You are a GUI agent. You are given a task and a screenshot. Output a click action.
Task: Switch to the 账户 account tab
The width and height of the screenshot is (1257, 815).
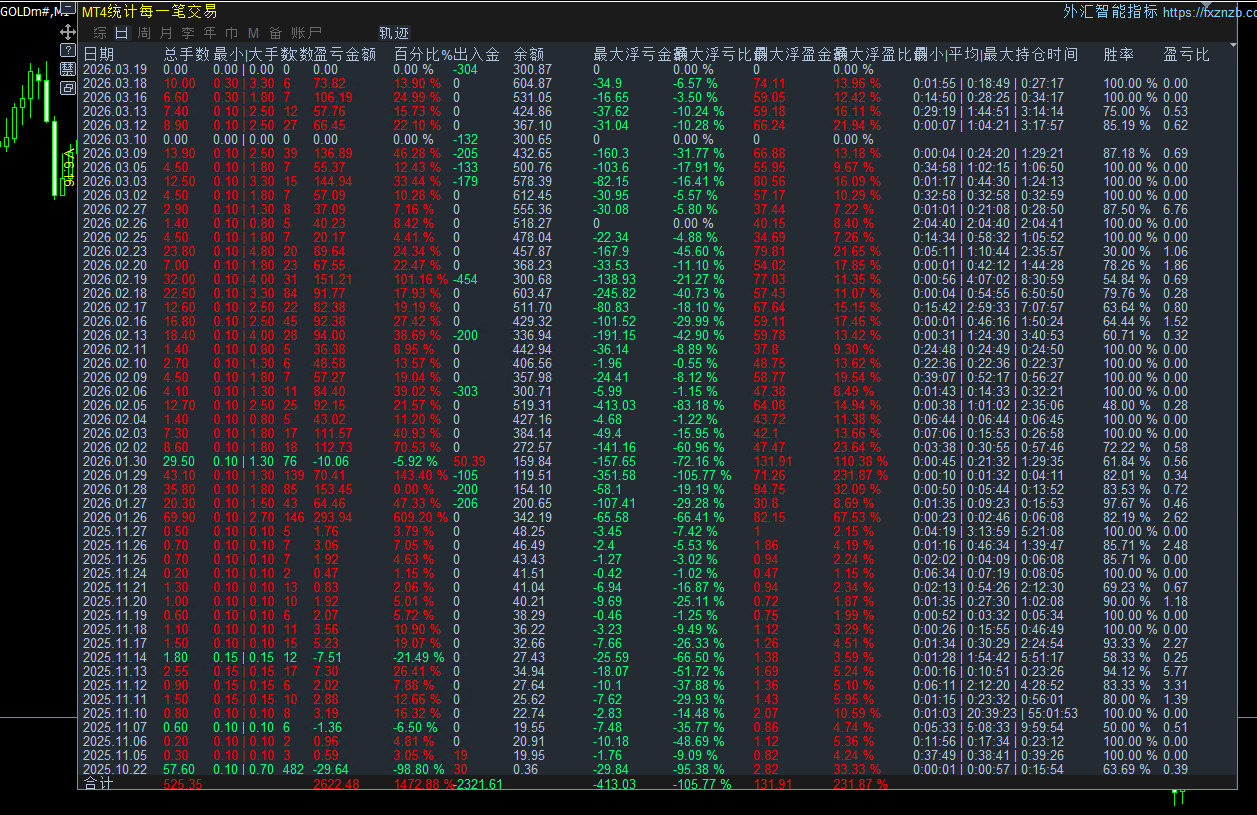point(307,33)
